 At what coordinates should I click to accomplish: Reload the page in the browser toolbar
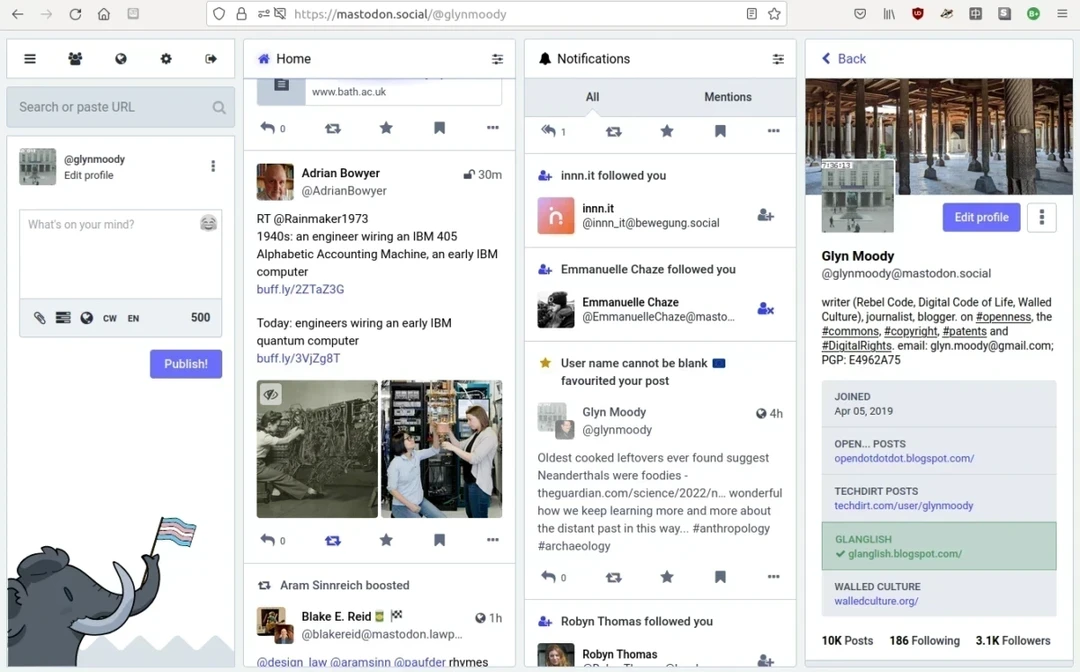point(75,14)
